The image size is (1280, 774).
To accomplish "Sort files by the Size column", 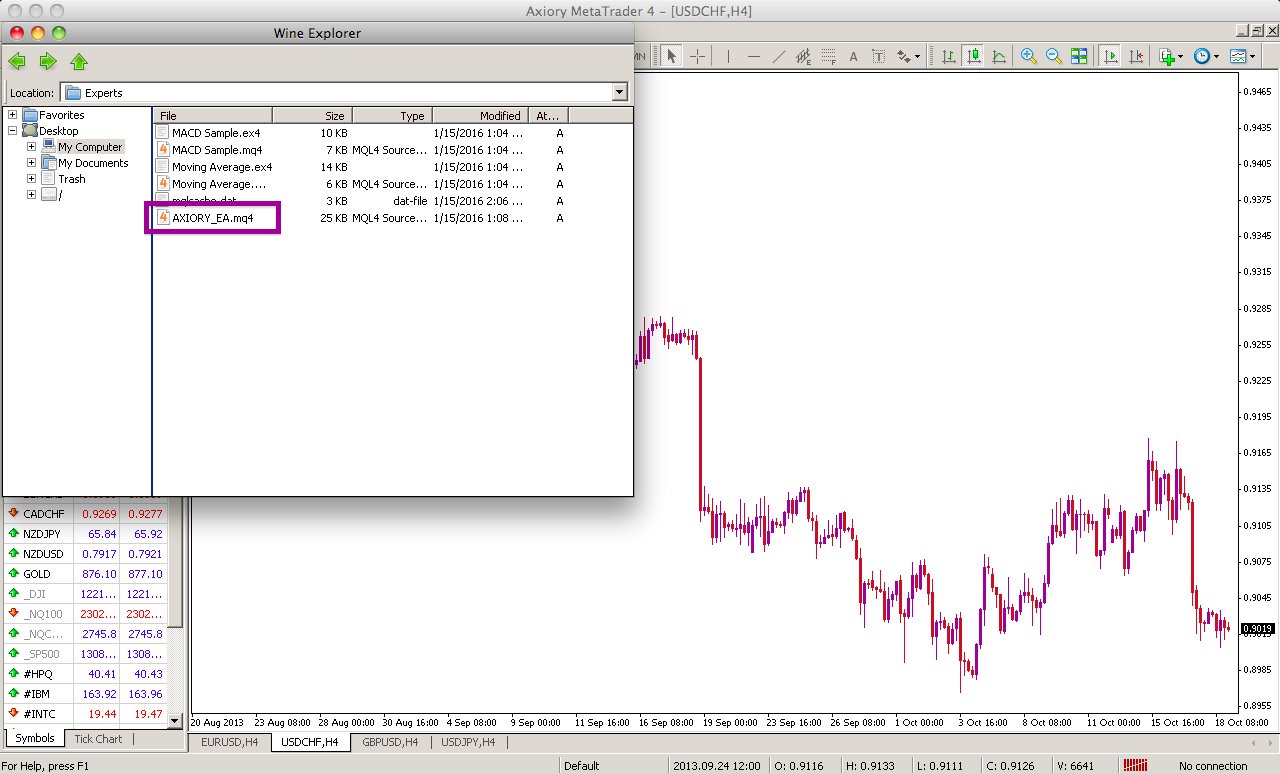I will [x=312, y=116].
